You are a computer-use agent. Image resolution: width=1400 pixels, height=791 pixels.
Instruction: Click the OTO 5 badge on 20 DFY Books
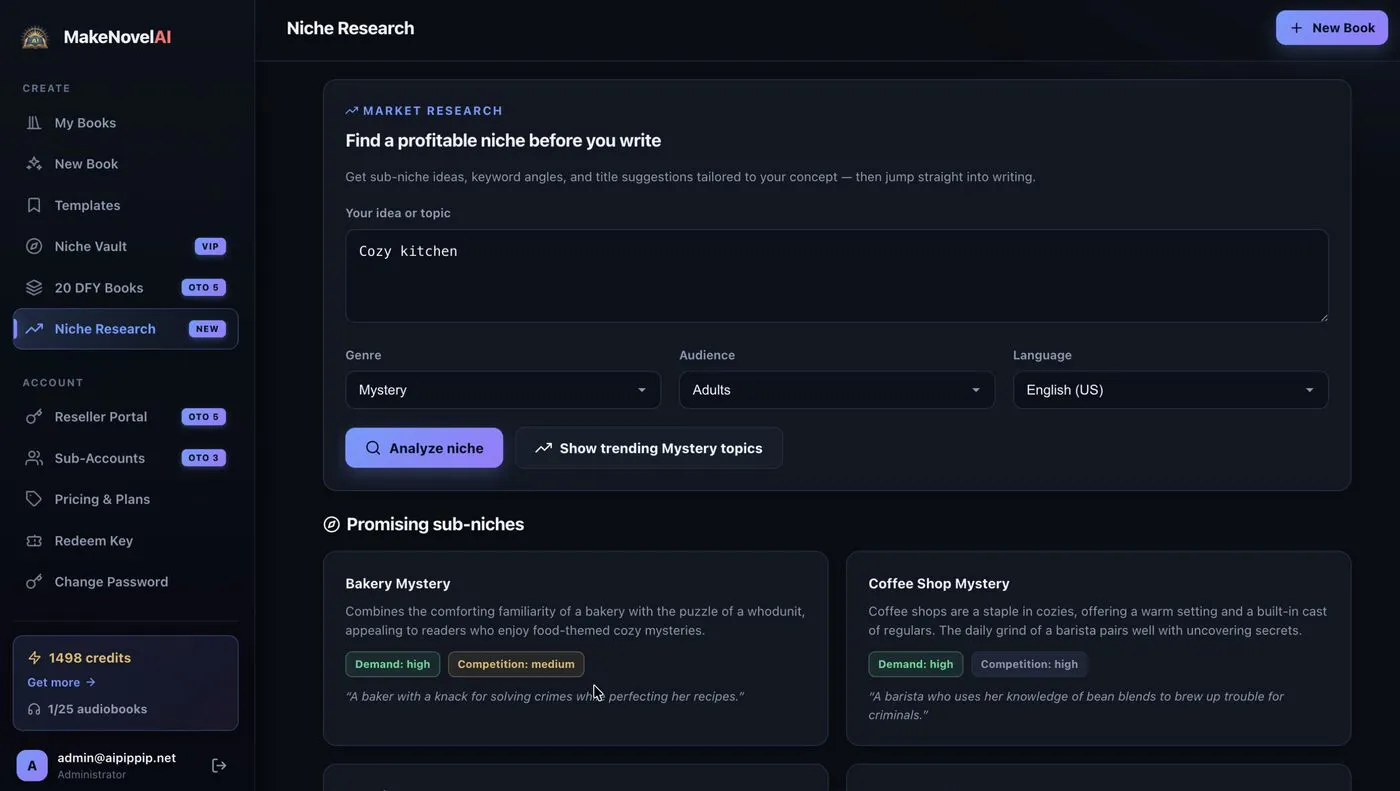(204, 288)
